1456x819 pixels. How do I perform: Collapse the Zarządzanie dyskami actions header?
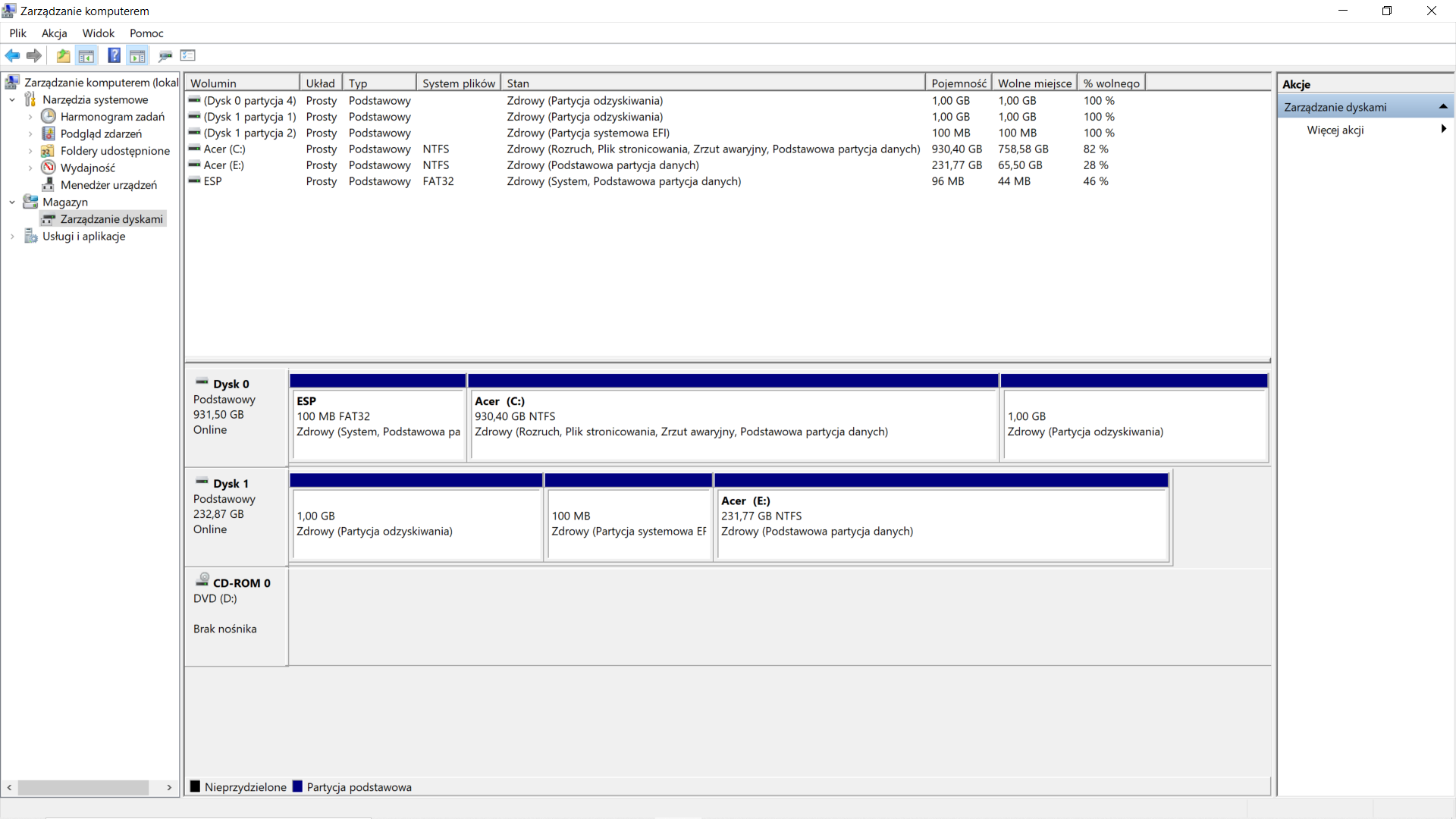[x=1444, y=106]
